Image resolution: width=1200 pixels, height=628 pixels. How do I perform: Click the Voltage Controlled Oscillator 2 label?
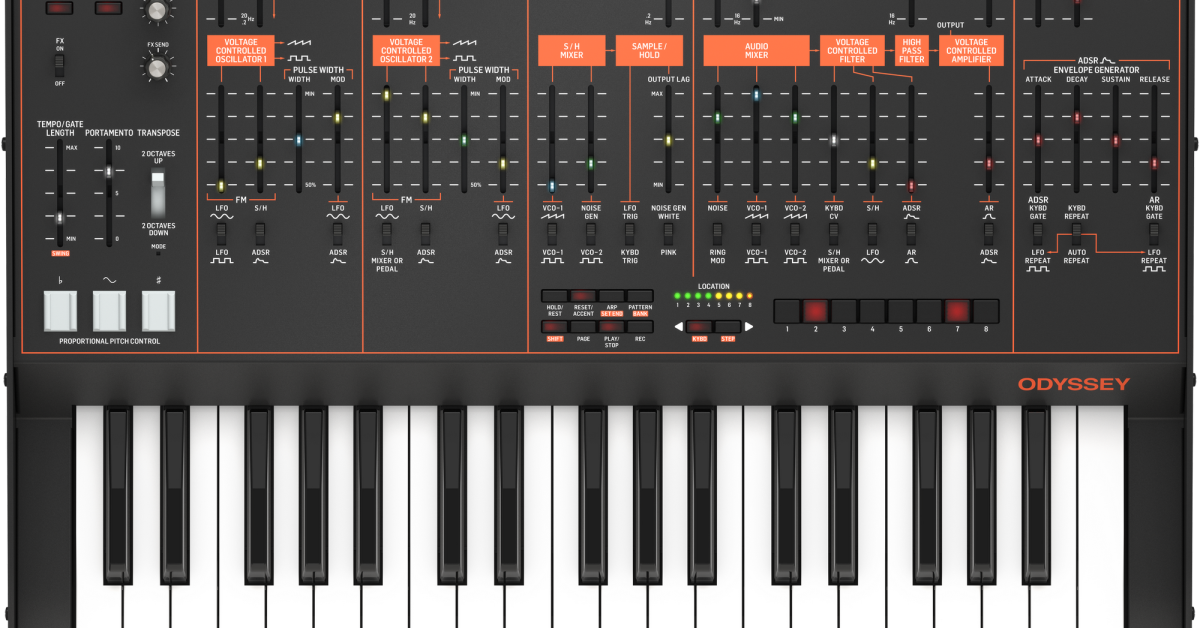[406, 51]
